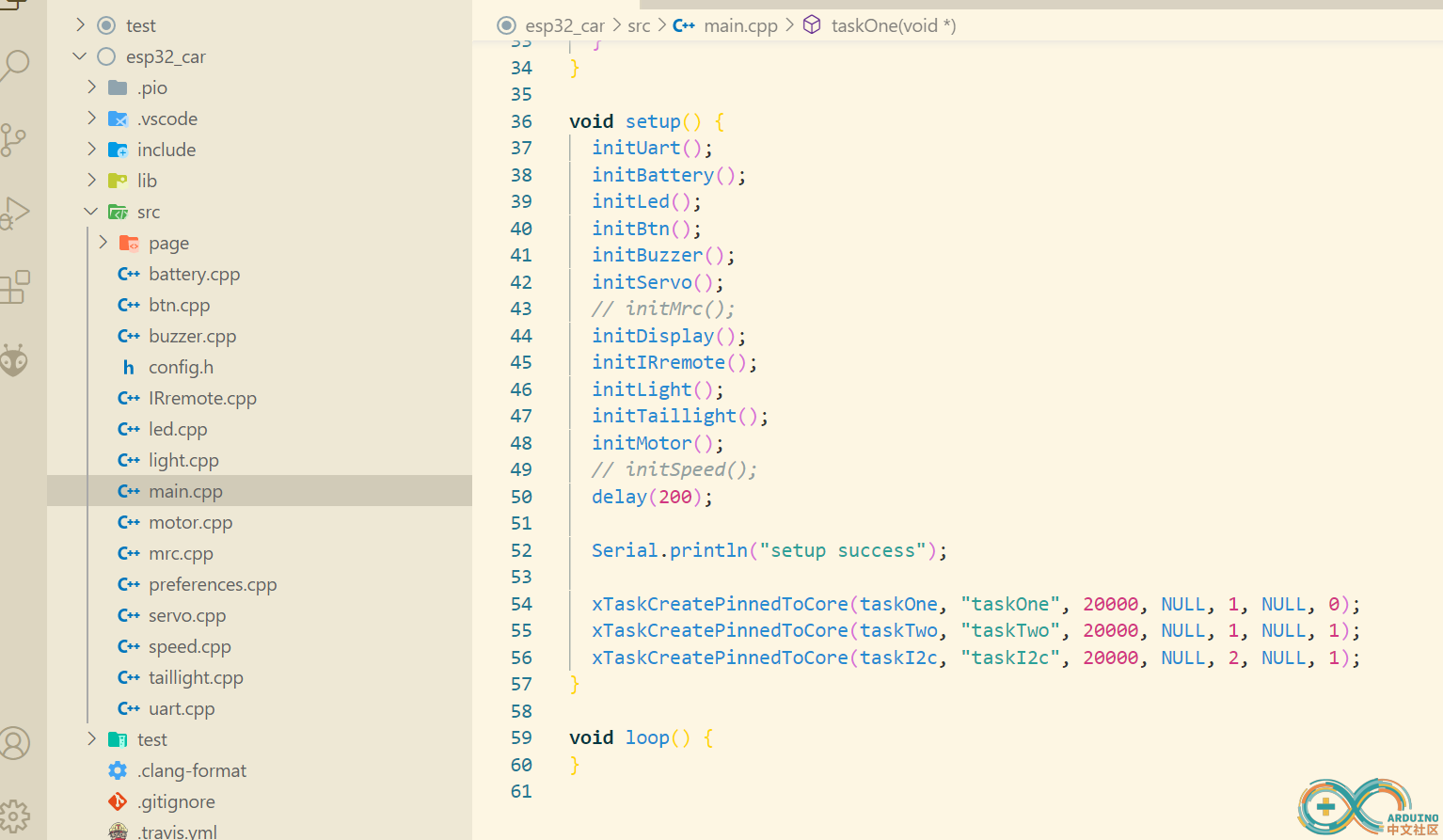
Task: Expand the top-level test folder
Action: (x=81, y=25)
